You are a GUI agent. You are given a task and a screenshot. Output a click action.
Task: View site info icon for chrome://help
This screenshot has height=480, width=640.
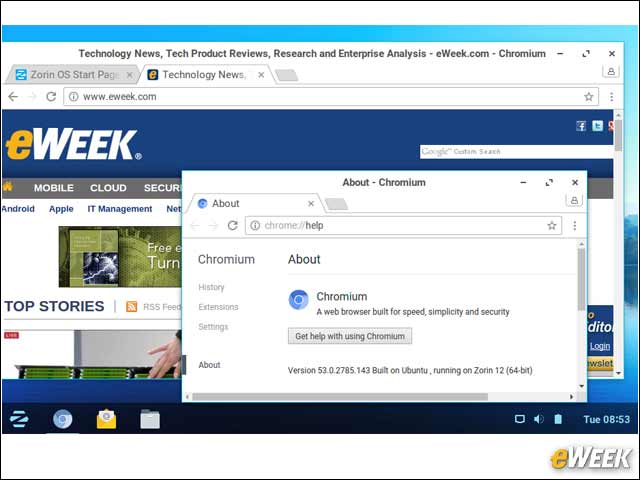point(255,225)
